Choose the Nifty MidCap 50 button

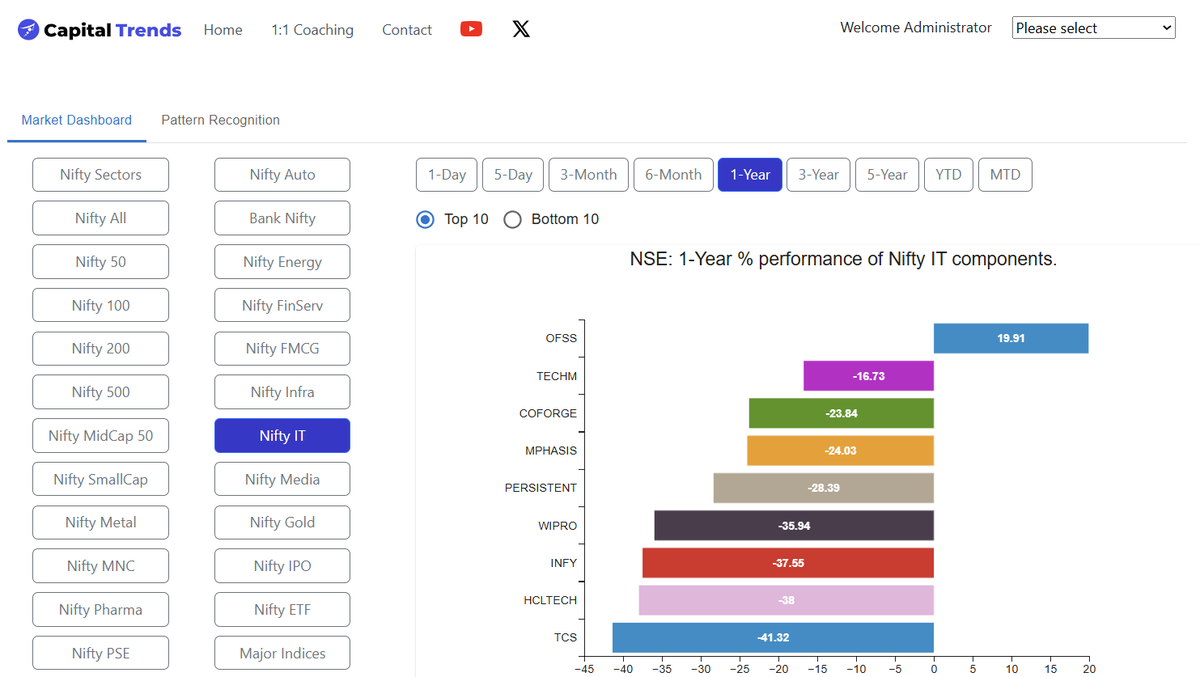pos(101,436)
